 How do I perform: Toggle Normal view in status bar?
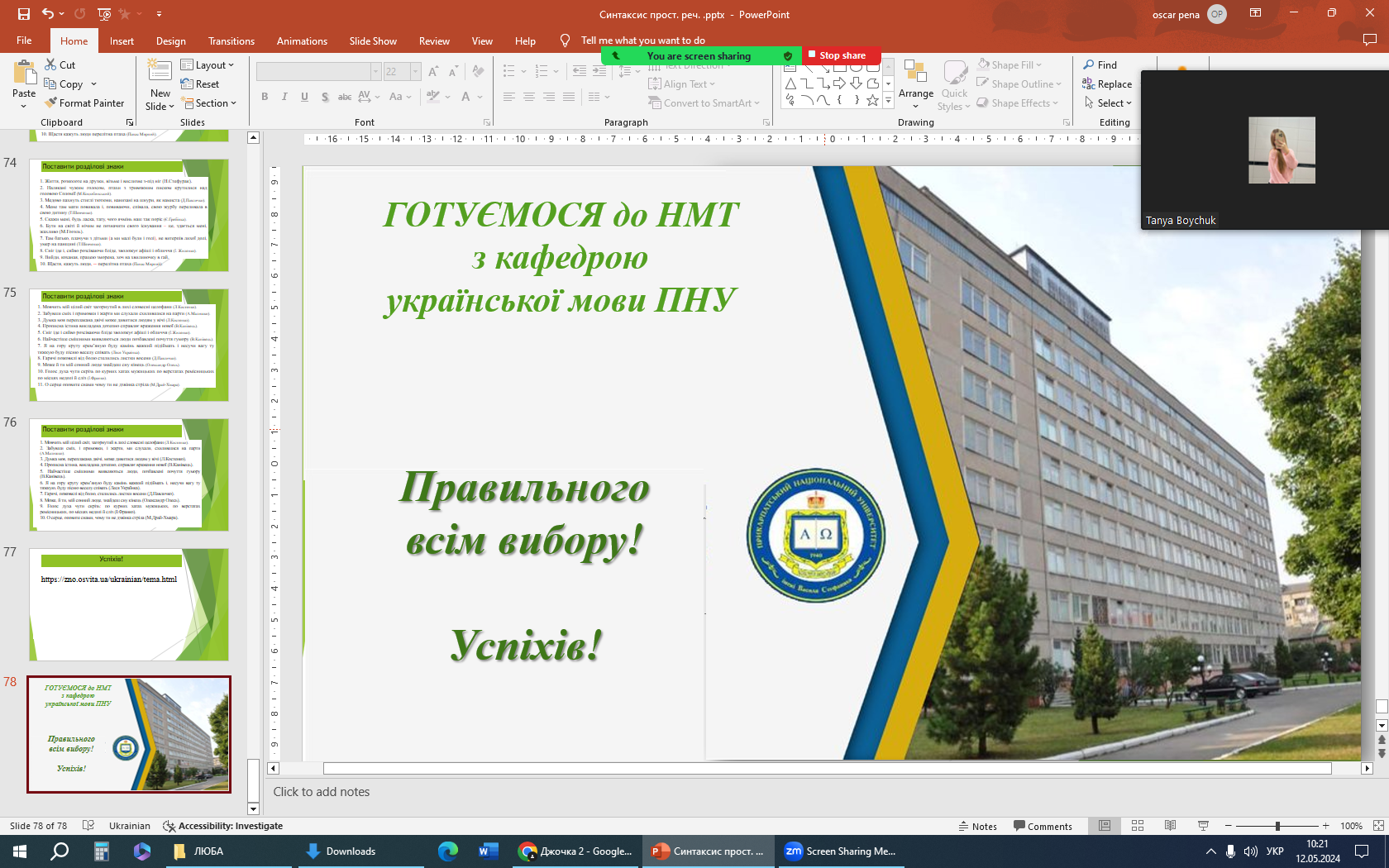(1105, 826)
